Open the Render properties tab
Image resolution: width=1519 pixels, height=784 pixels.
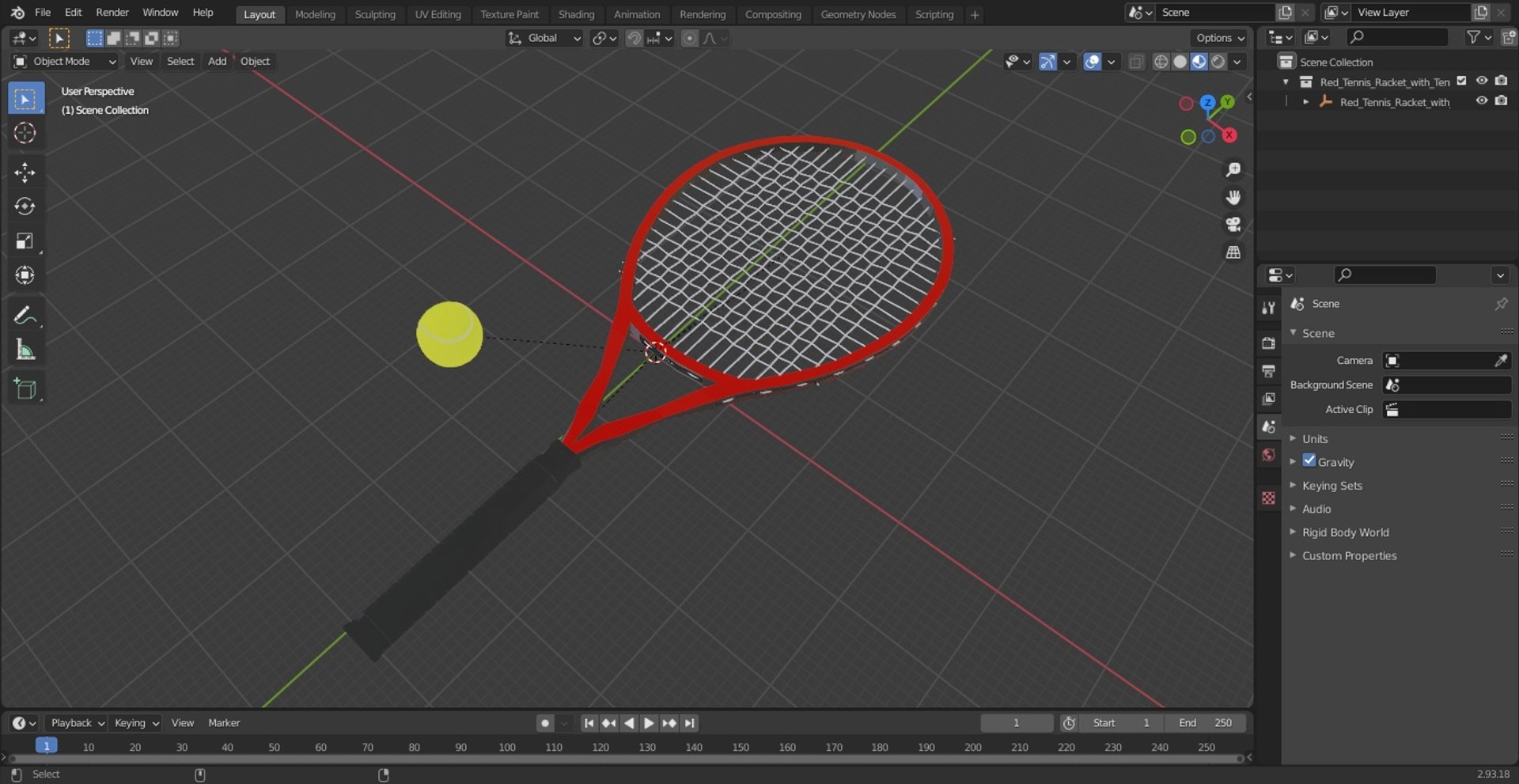pyautogui.click(x=1269, y=343)
